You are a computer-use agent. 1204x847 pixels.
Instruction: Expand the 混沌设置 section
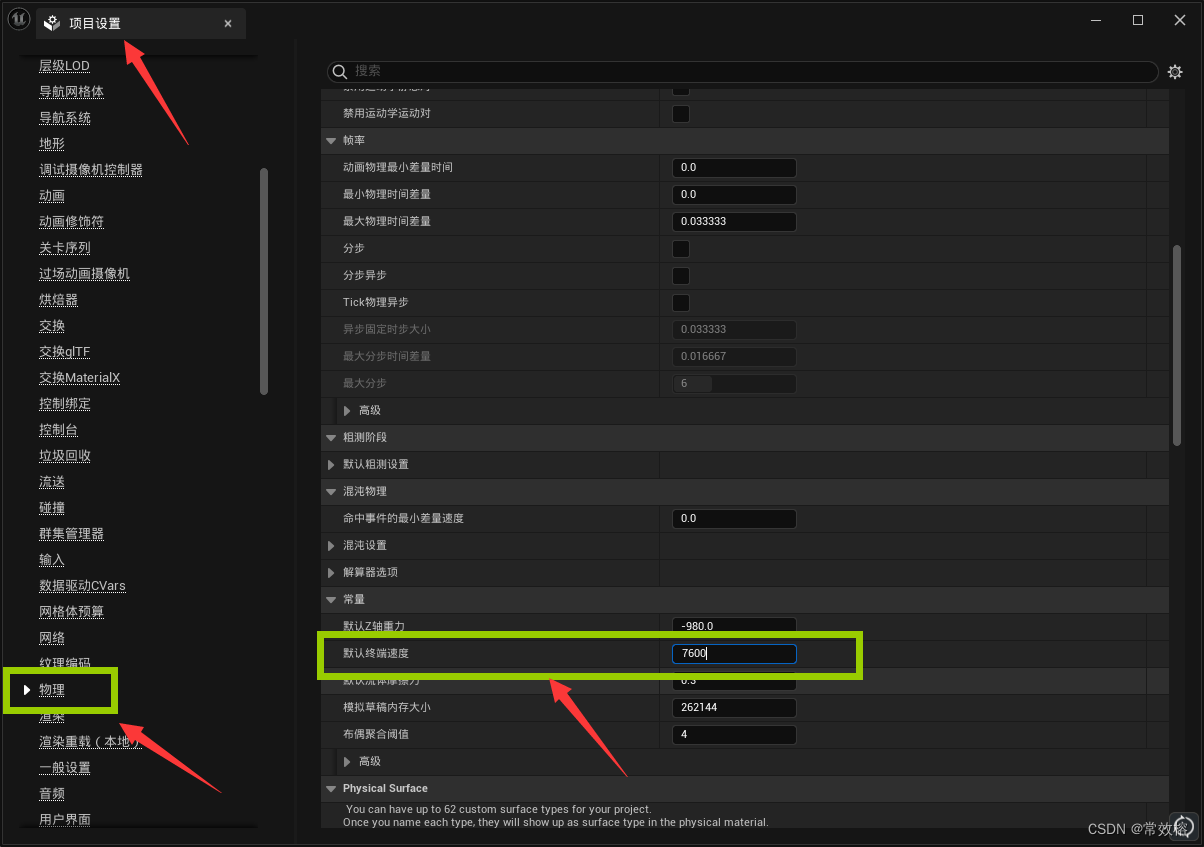point(331,545)
